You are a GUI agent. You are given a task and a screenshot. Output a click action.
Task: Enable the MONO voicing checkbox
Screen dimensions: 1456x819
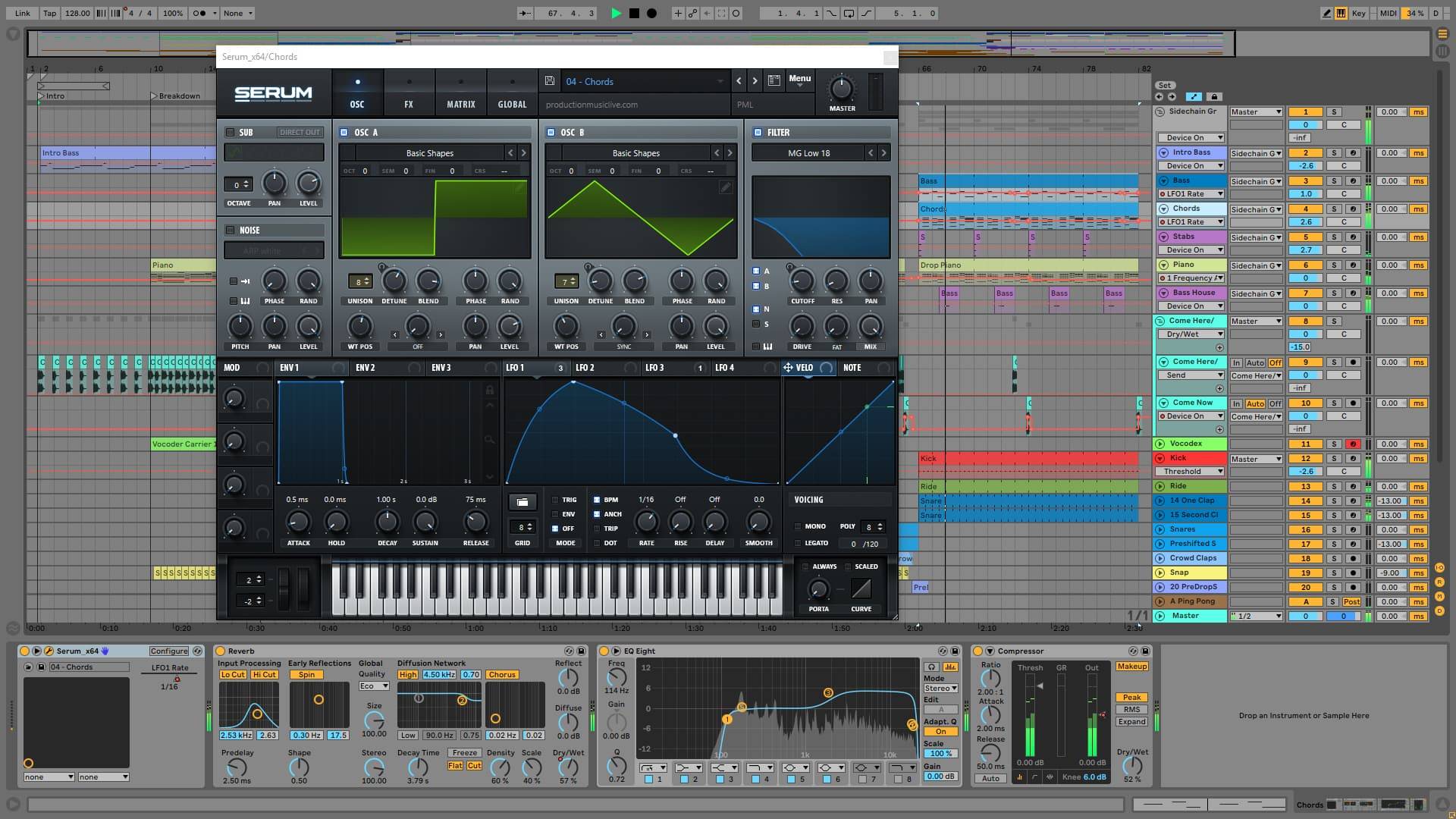[798, 526]
